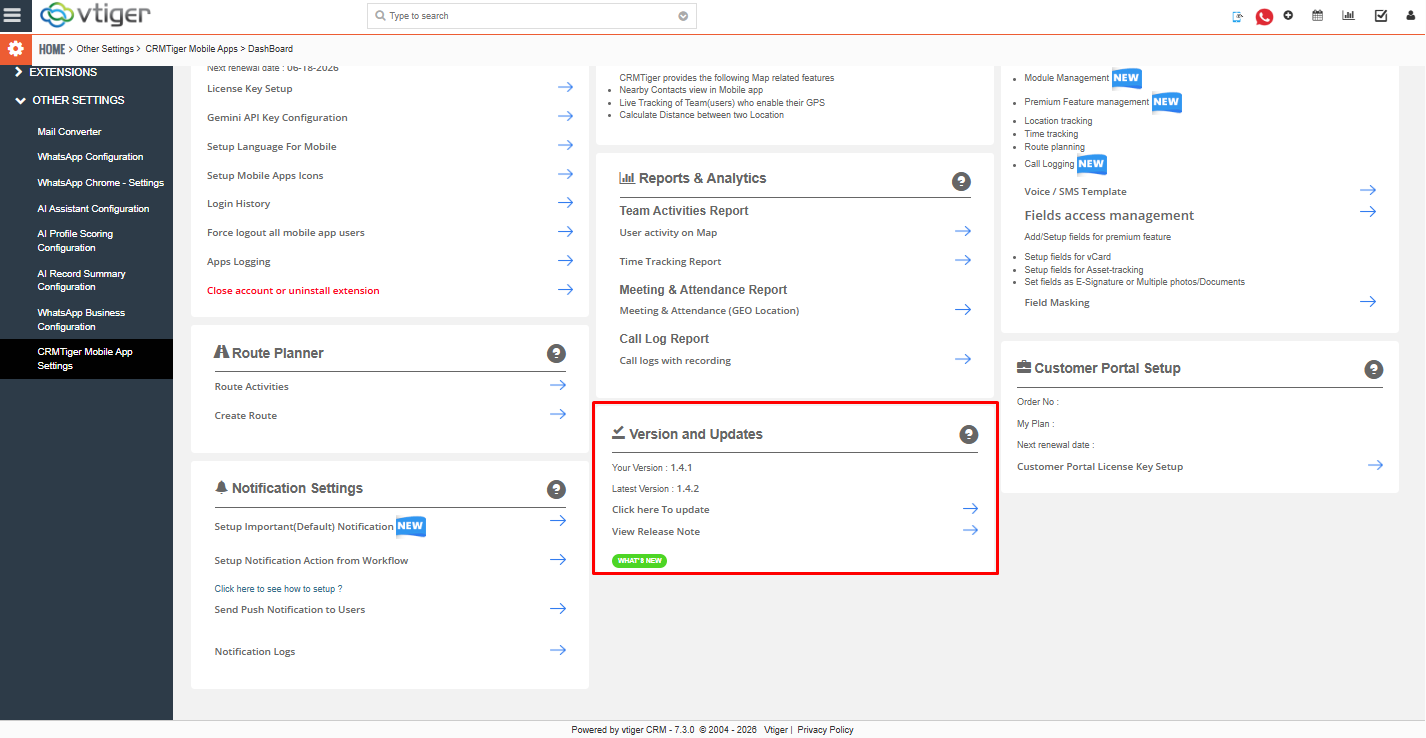Open the reports chart icon in header
Screen dimensions: 1426x738
[x=1348, y=15]
